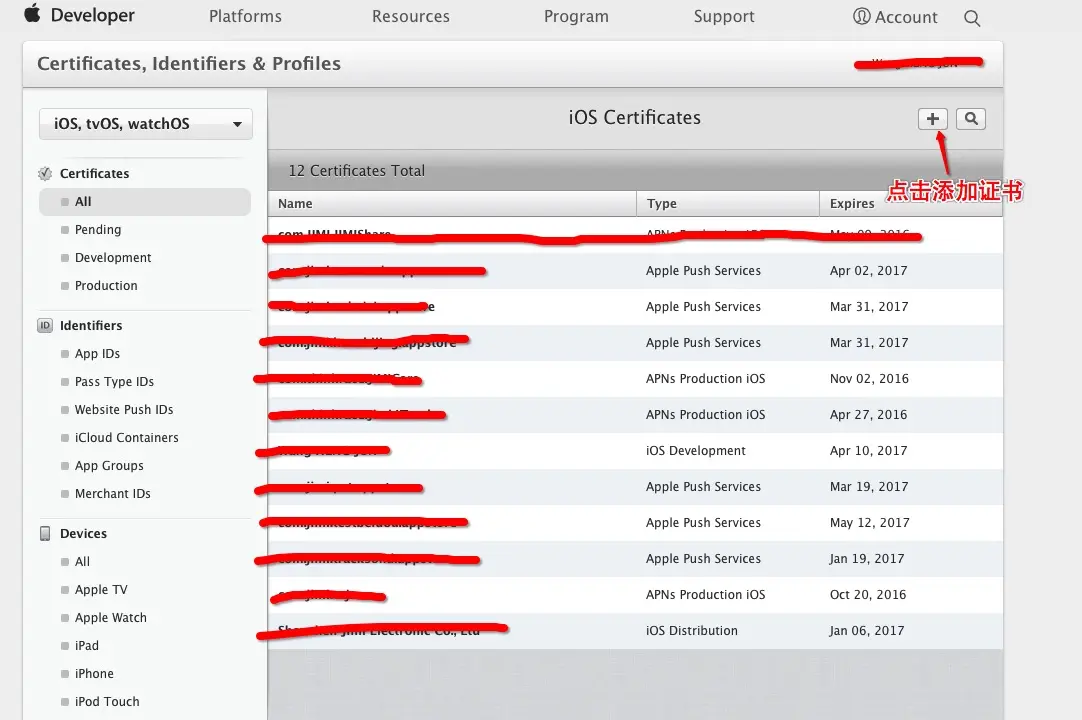The width and height of the screenshot is (1082, 720).
Task: Click the Identifiers section ID icon
Action: point(45,325)
